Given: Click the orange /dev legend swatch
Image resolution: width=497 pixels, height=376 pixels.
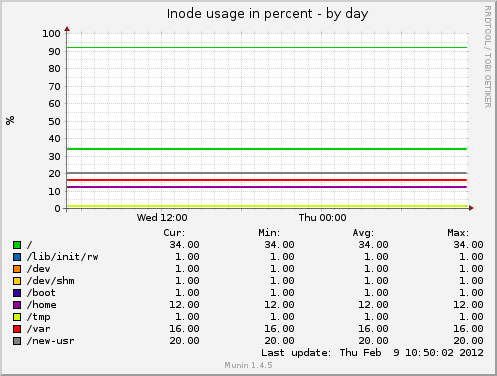Looking at the screenshot, I should pos(17,269).
